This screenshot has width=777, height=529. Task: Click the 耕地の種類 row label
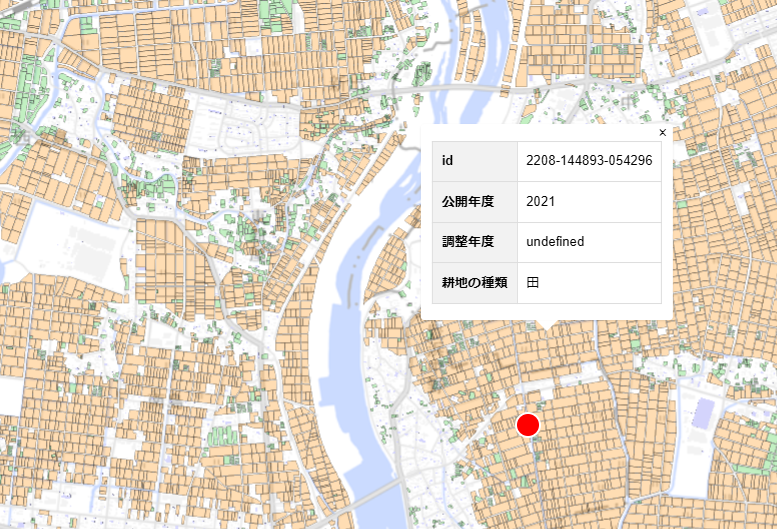tap(474, 283)
